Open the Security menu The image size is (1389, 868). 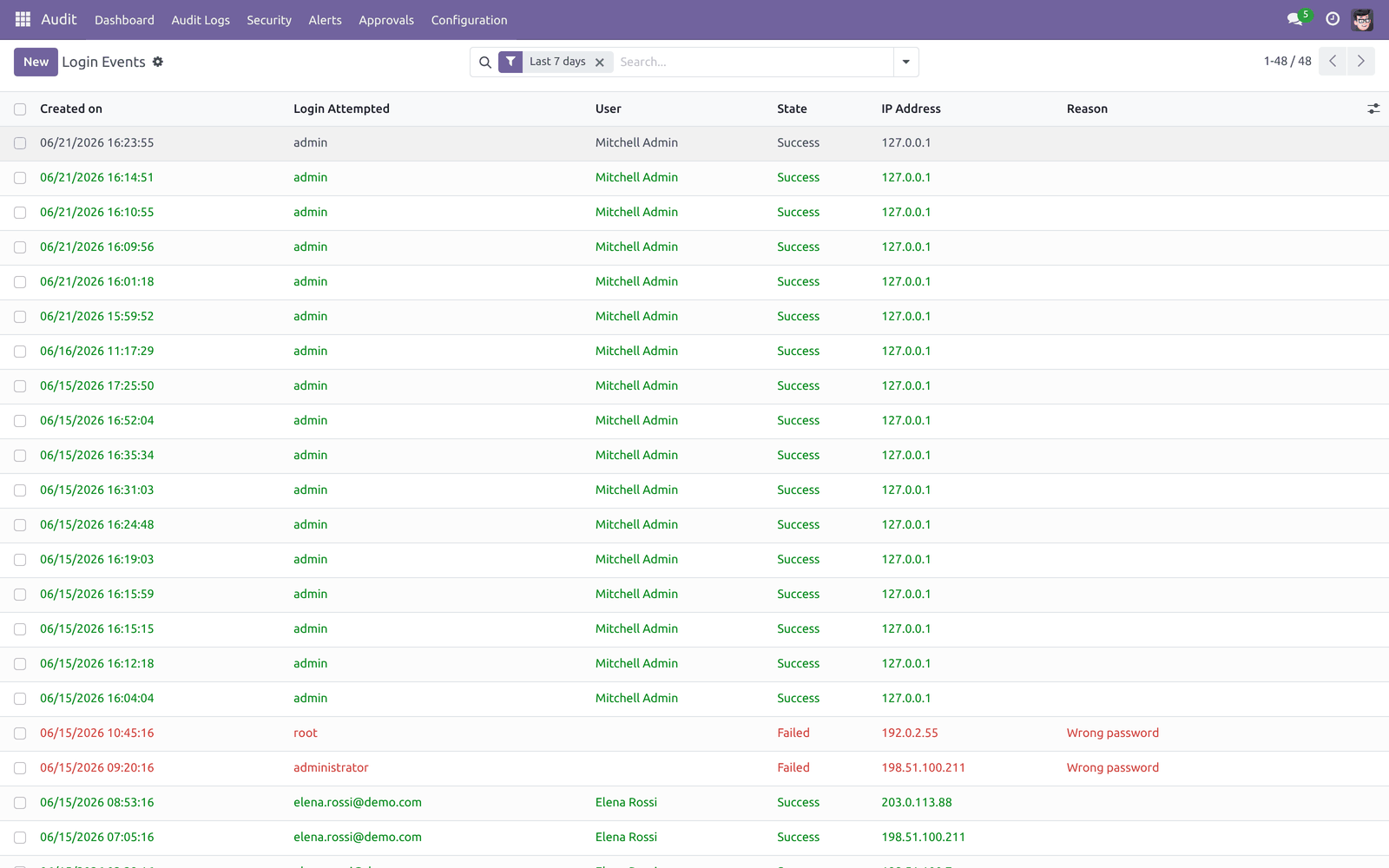click(x=269, y=20)
